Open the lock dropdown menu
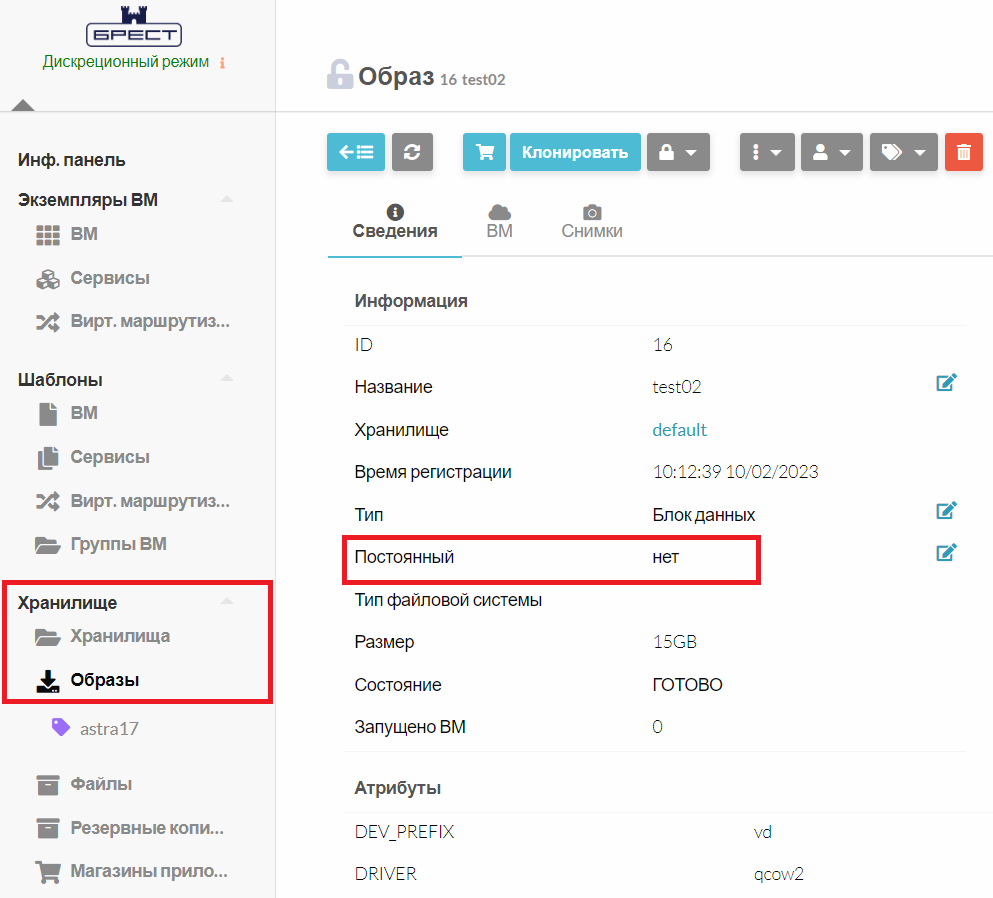 678,152
